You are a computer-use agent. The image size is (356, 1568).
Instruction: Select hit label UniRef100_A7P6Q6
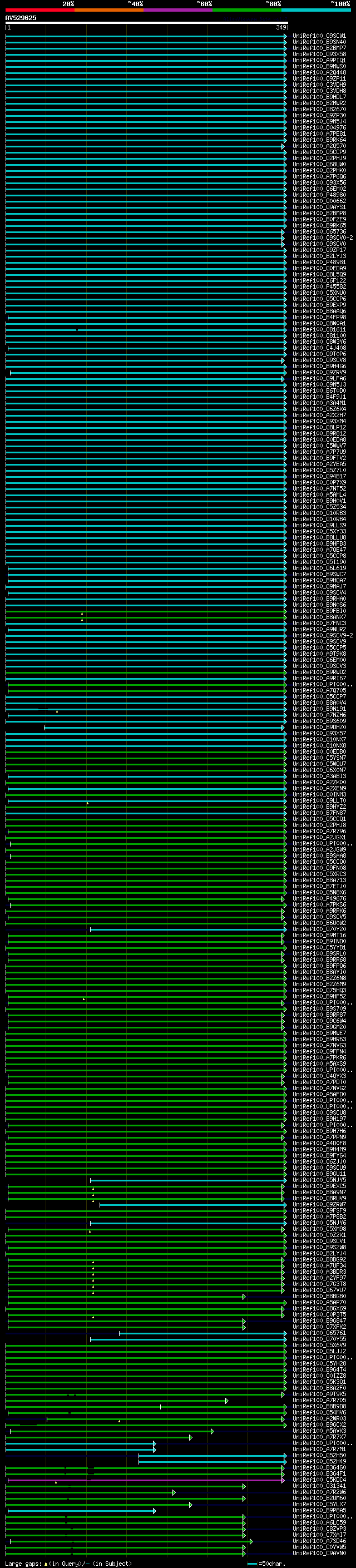pyautogui.click(x=319, y=176)
